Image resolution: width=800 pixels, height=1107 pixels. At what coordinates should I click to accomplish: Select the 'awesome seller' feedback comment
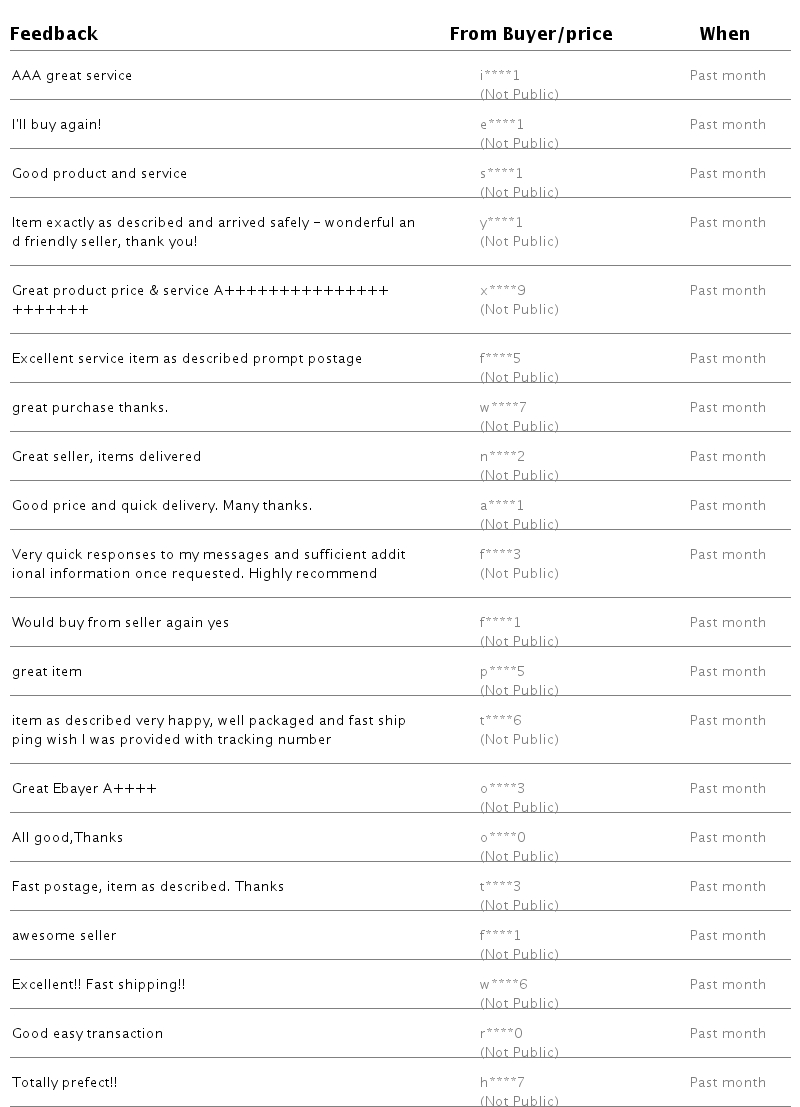click(x=64, y=936)
